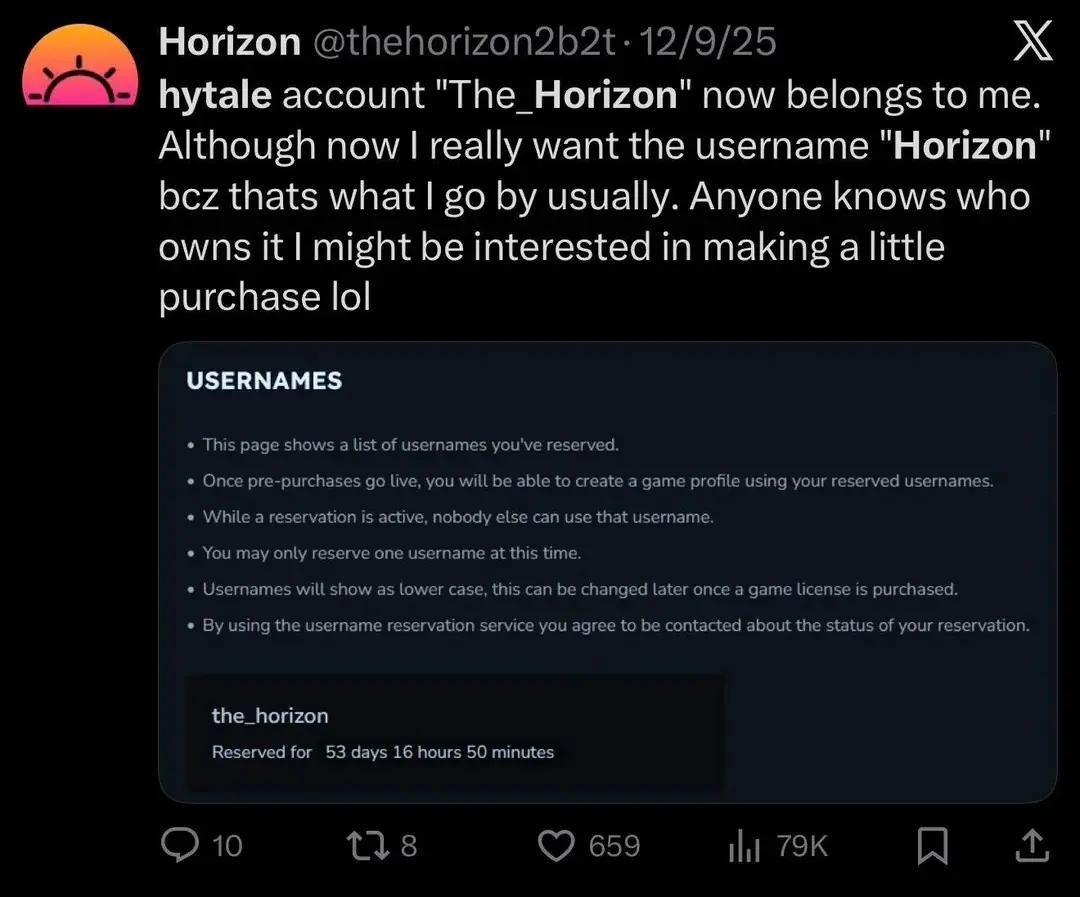
Task: Click the 79K views count
Action: pos(802,846)
